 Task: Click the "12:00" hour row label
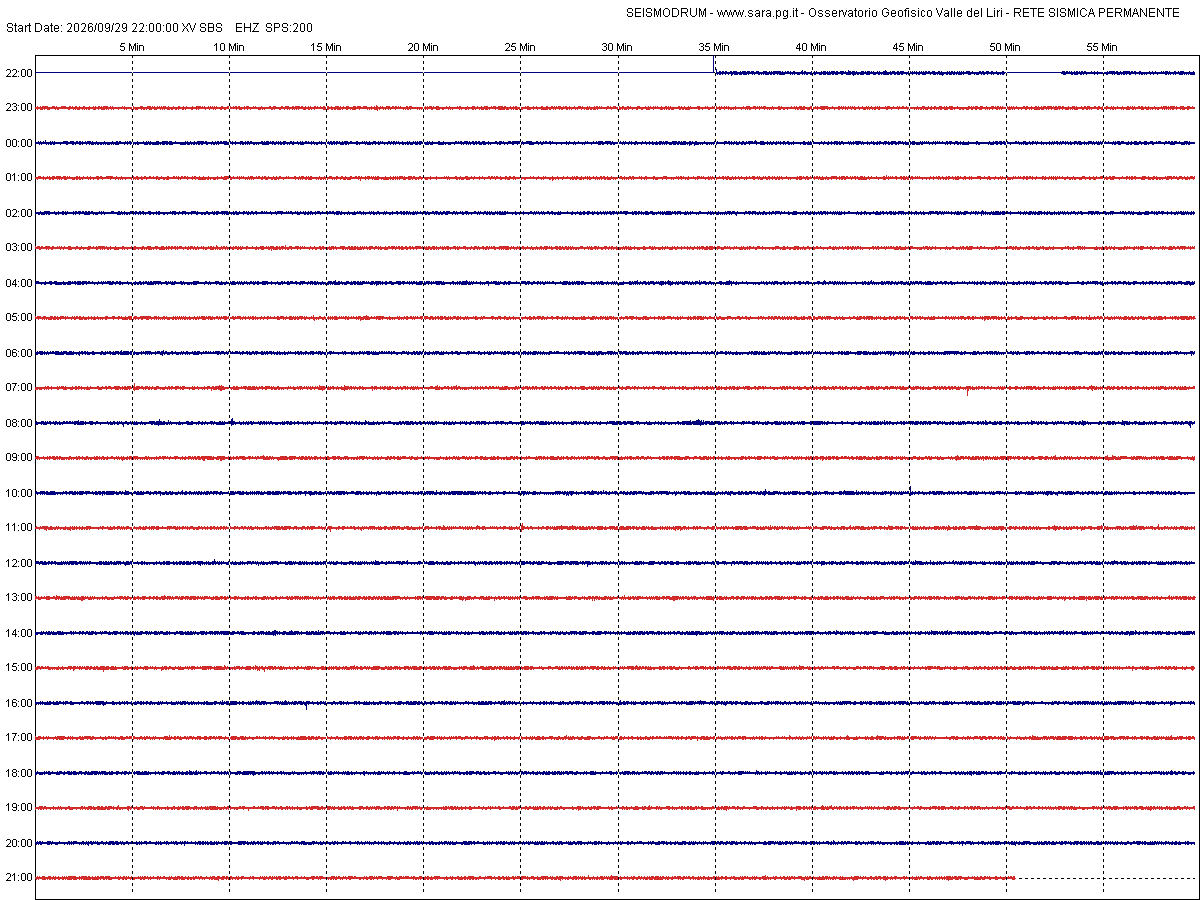pyautogui.click(x=19, y=563)
